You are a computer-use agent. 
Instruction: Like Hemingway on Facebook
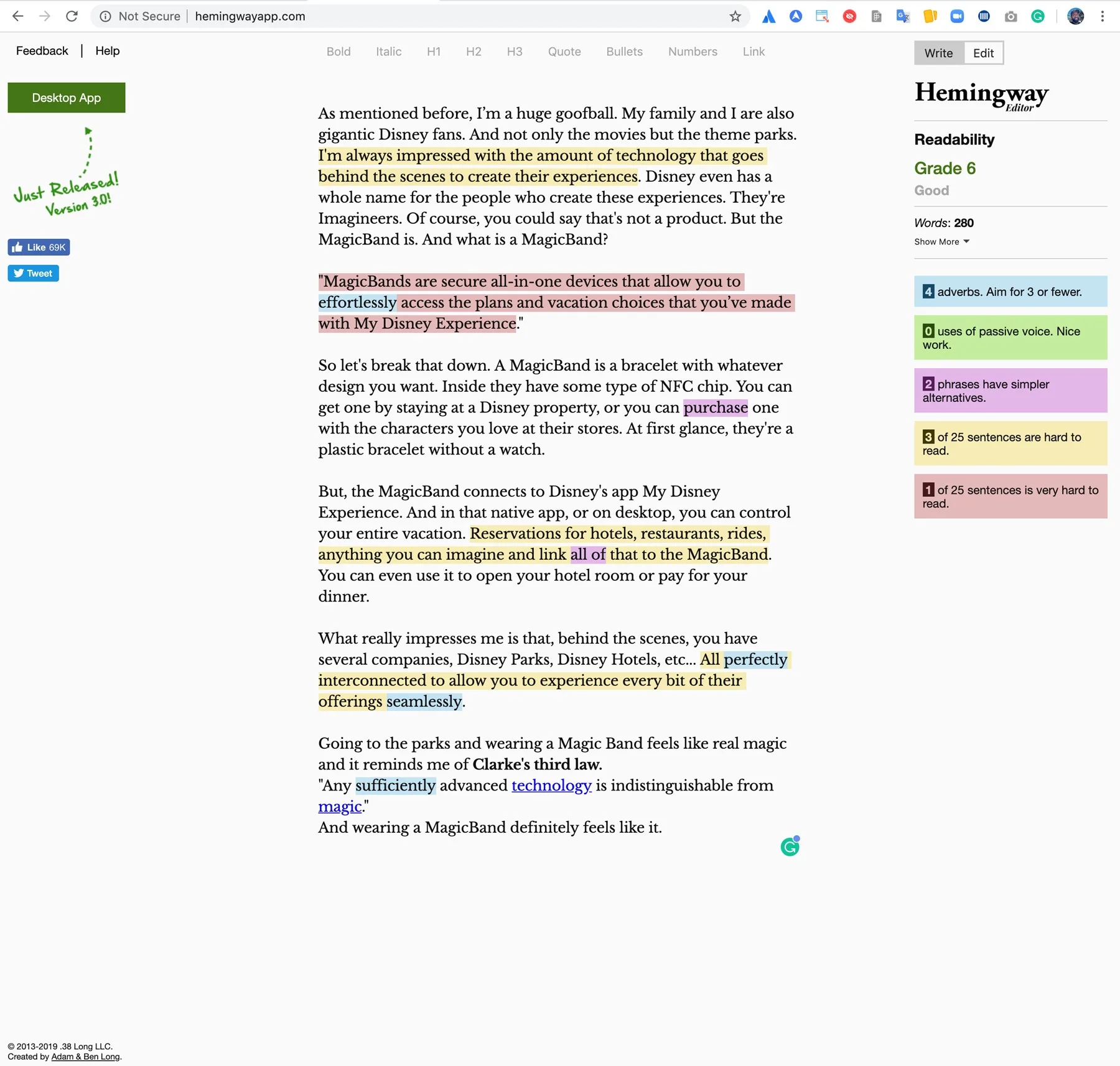(39, 248)
